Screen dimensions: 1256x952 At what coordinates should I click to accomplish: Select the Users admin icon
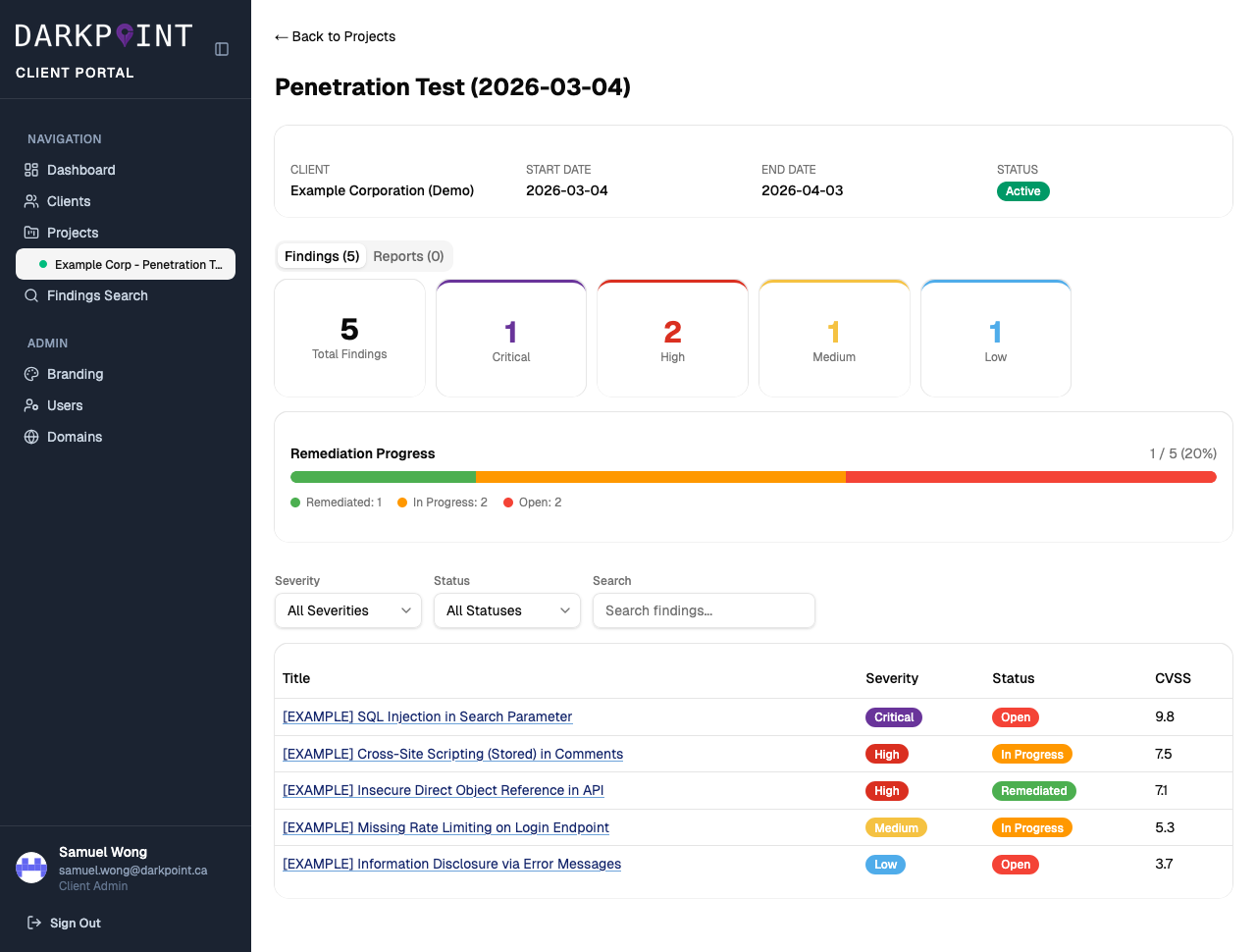tap(32, 404)
